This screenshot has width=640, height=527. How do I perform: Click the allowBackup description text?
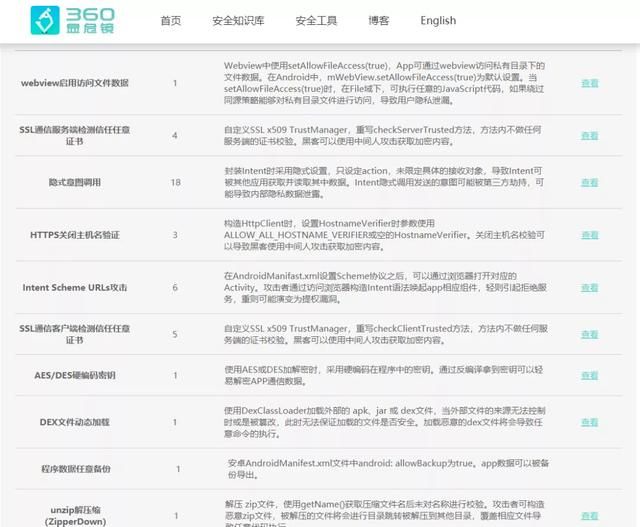[388, 469]
